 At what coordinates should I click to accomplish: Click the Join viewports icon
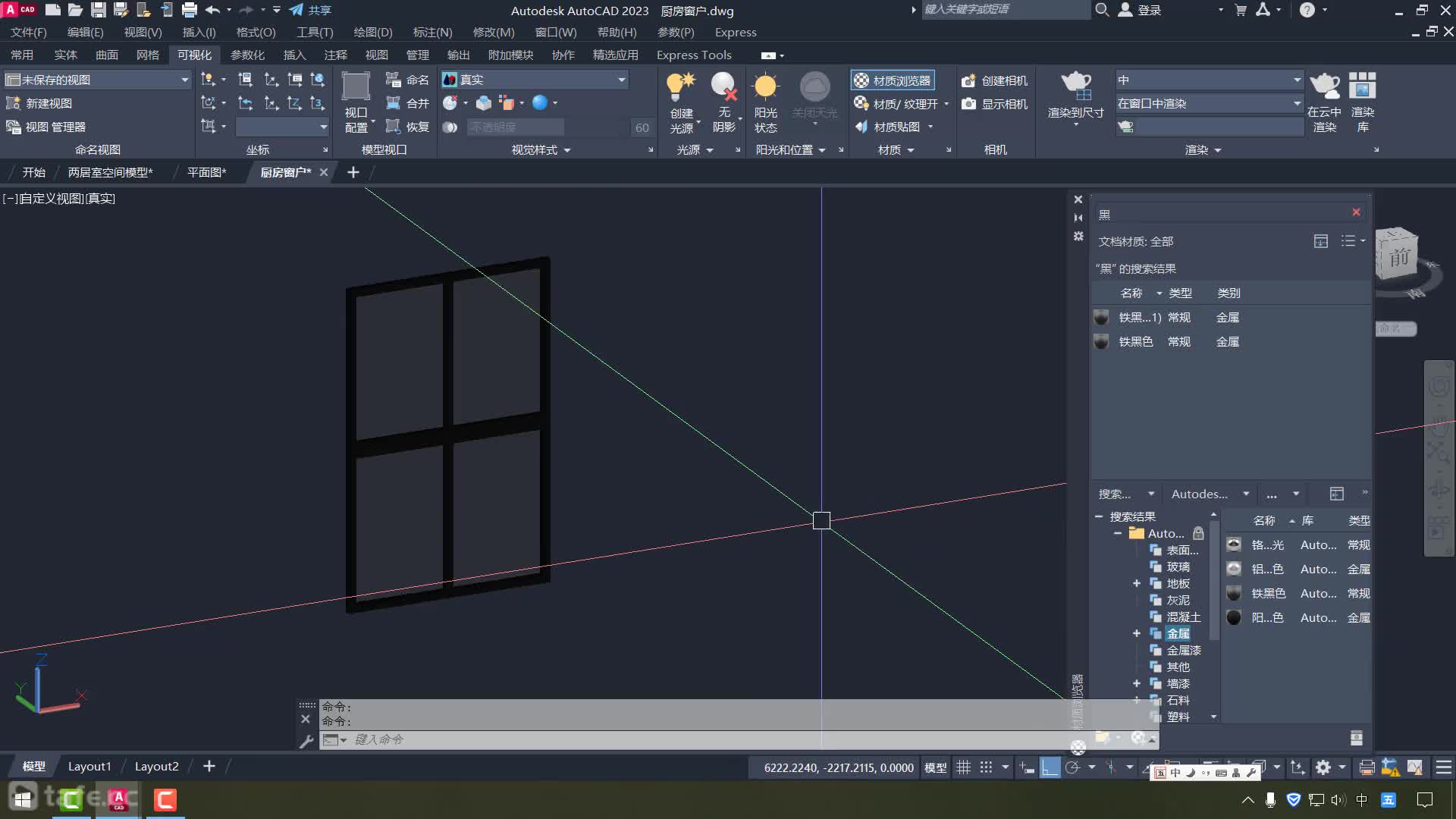(393, 103)
